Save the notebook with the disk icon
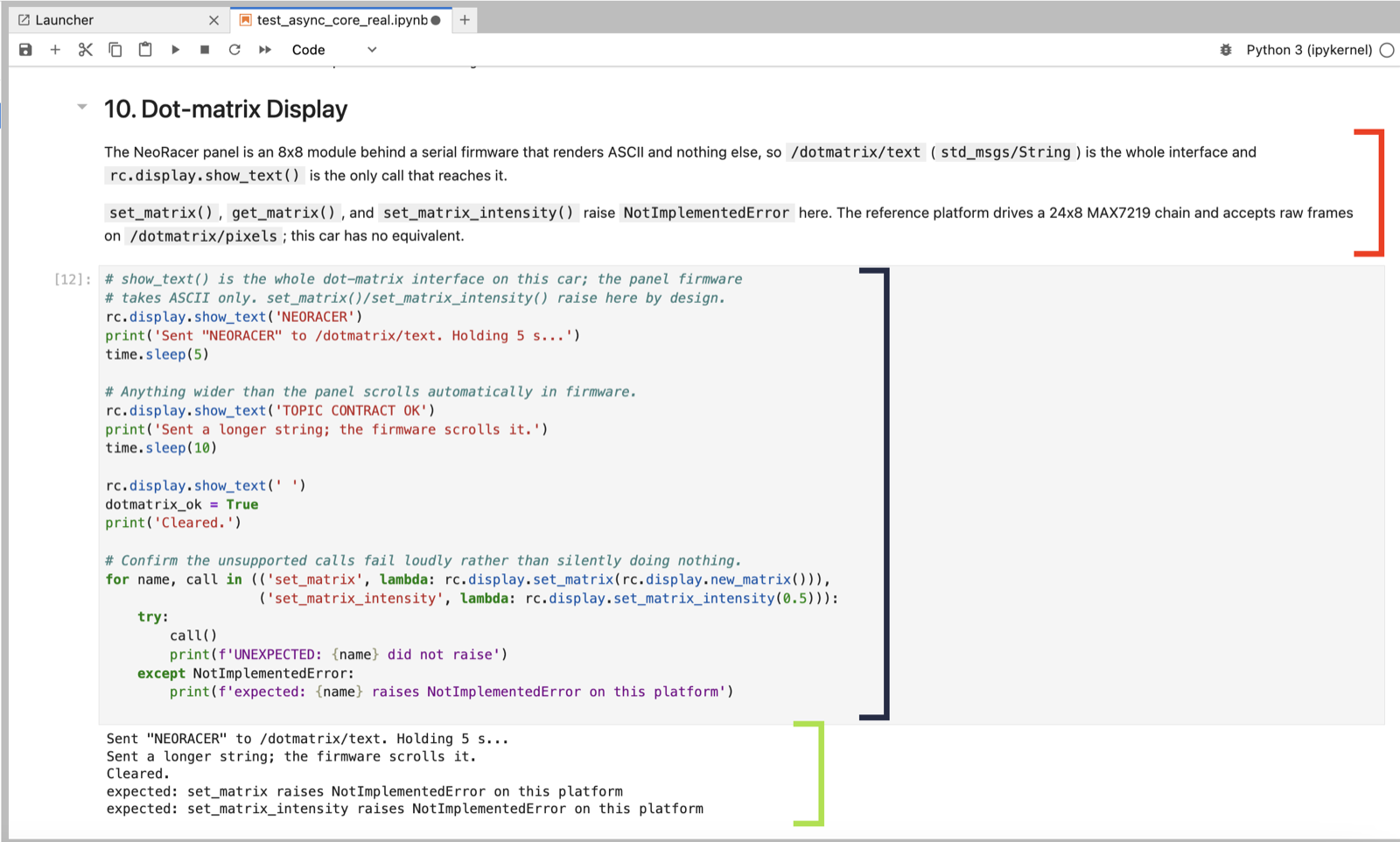The height and width of the screenshot is (842, 1400). 25,50
